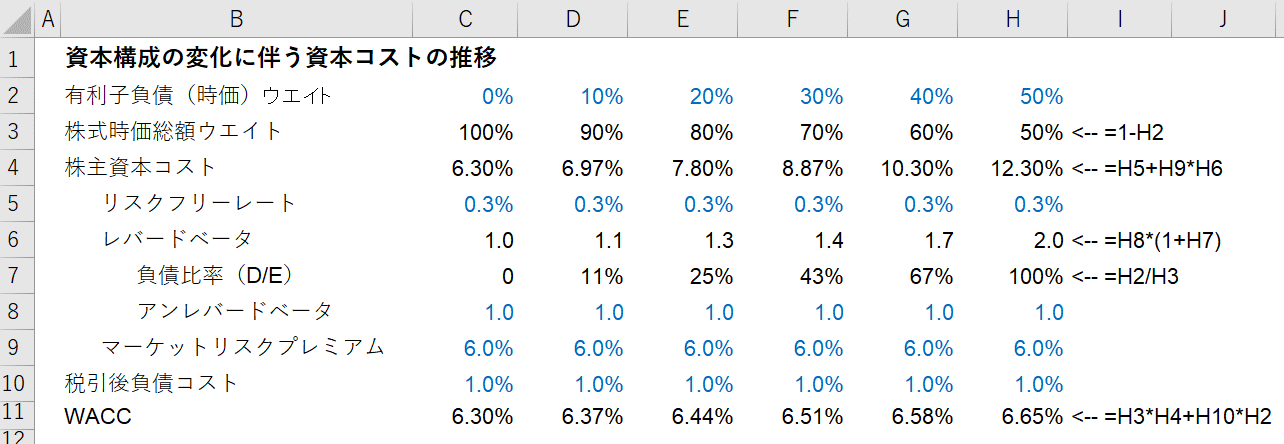The height and width of the screenshot is (444, 1284).
Task: Click the リスクフリーレート label cell
Action: point(200,203)
